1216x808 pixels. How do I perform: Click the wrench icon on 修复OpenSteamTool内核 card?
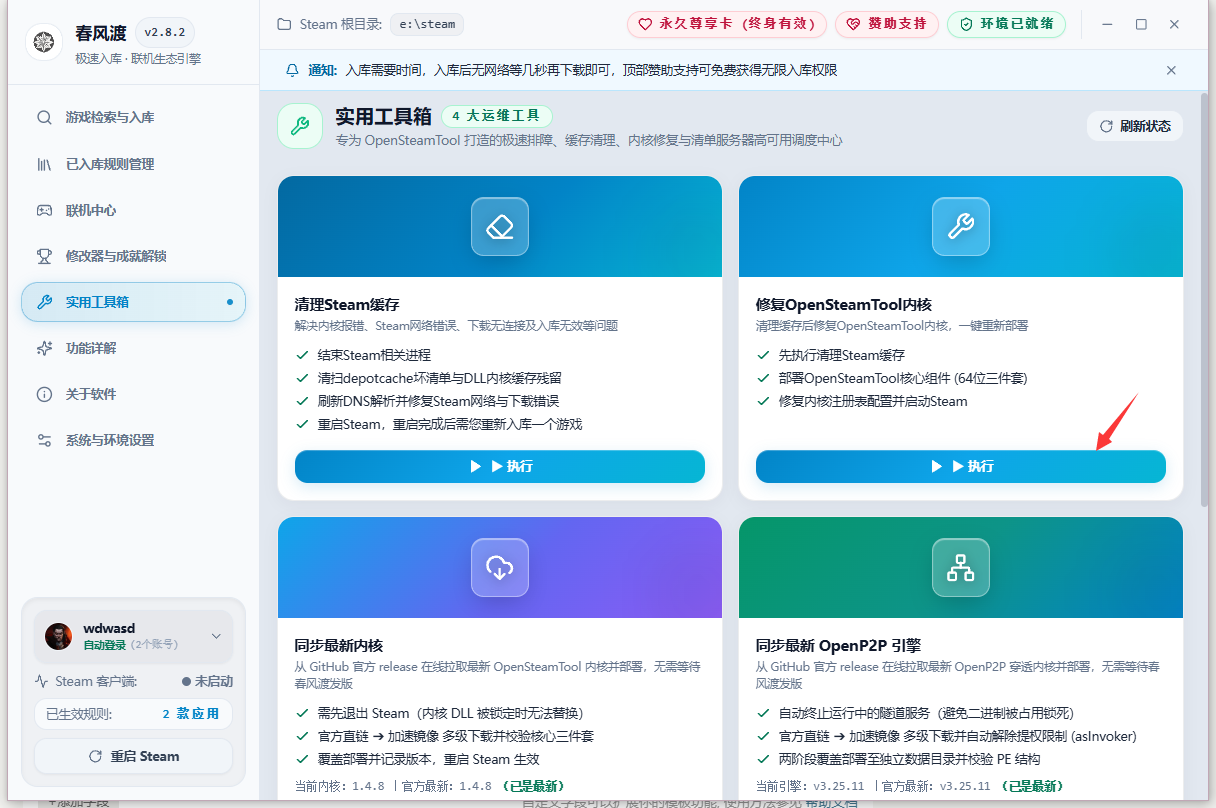(960, 227)
